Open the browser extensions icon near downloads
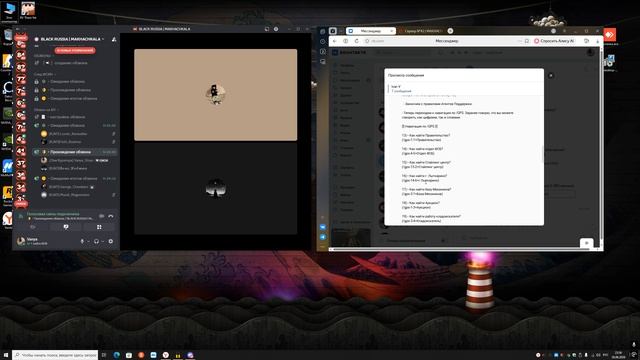Viewport: 640px width, 360px height. tap(587, 41)
